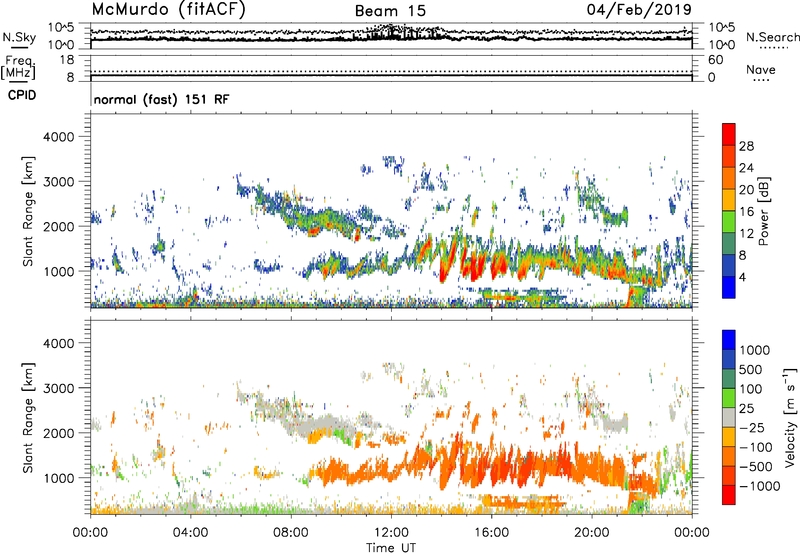Click the 4000 tick label on the velocity panel

click(x=58, y=343)
